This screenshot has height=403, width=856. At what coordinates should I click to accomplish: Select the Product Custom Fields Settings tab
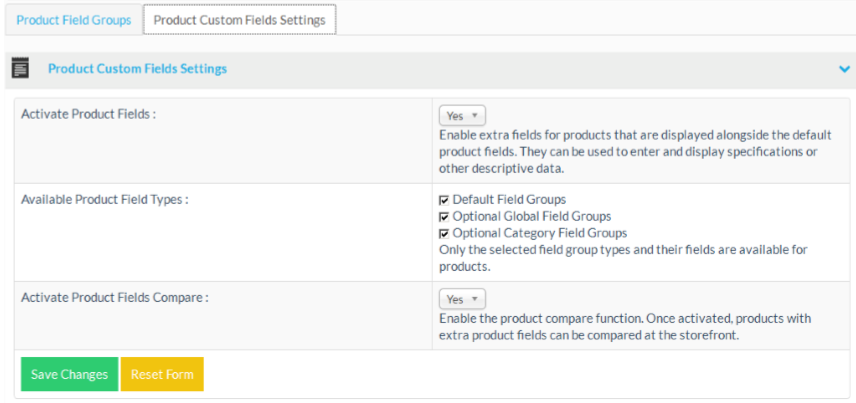[239, 20]
